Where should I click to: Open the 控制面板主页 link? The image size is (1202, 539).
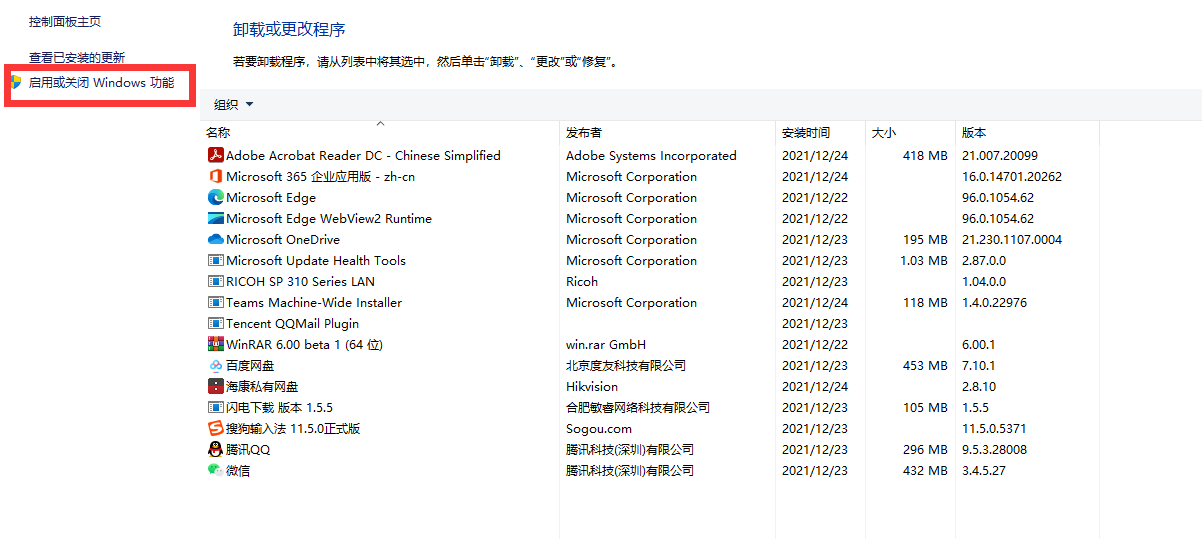[65, 21]
